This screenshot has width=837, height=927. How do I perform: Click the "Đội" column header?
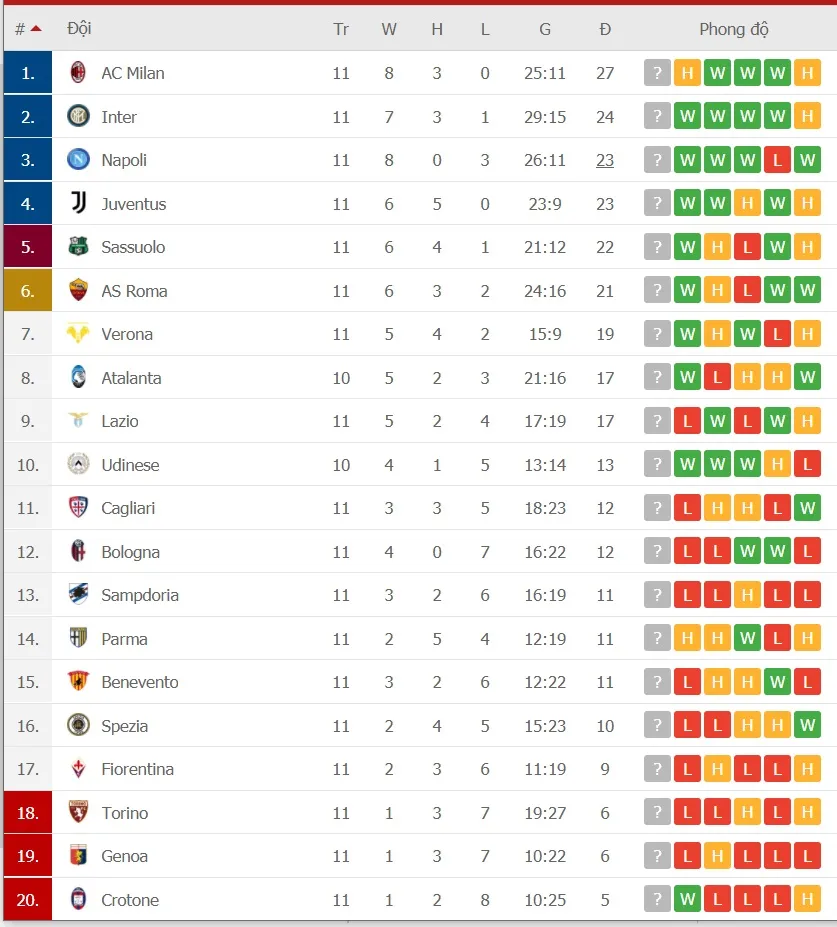pos(79,28)
